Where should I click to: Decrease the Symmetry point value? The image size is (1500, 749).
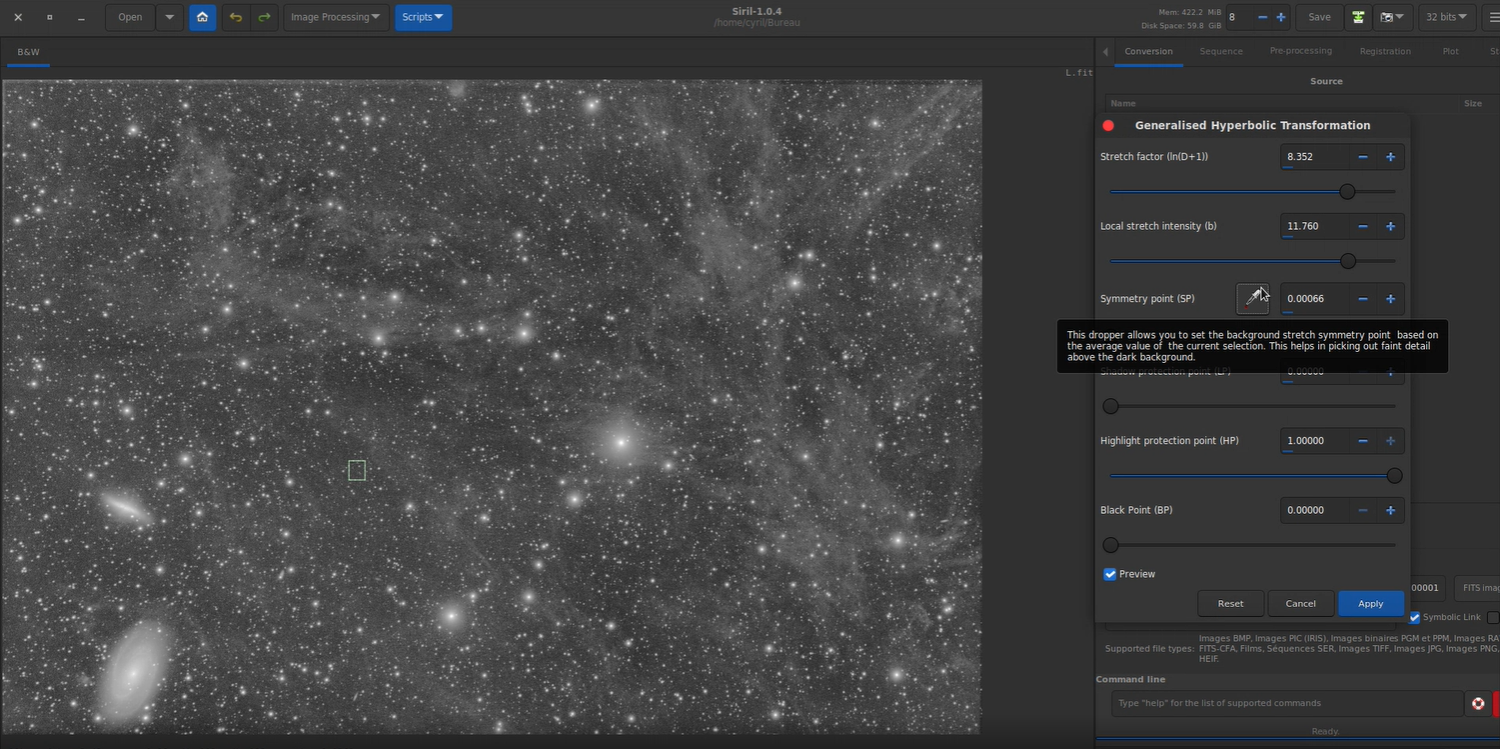(x=1362, y=298)
